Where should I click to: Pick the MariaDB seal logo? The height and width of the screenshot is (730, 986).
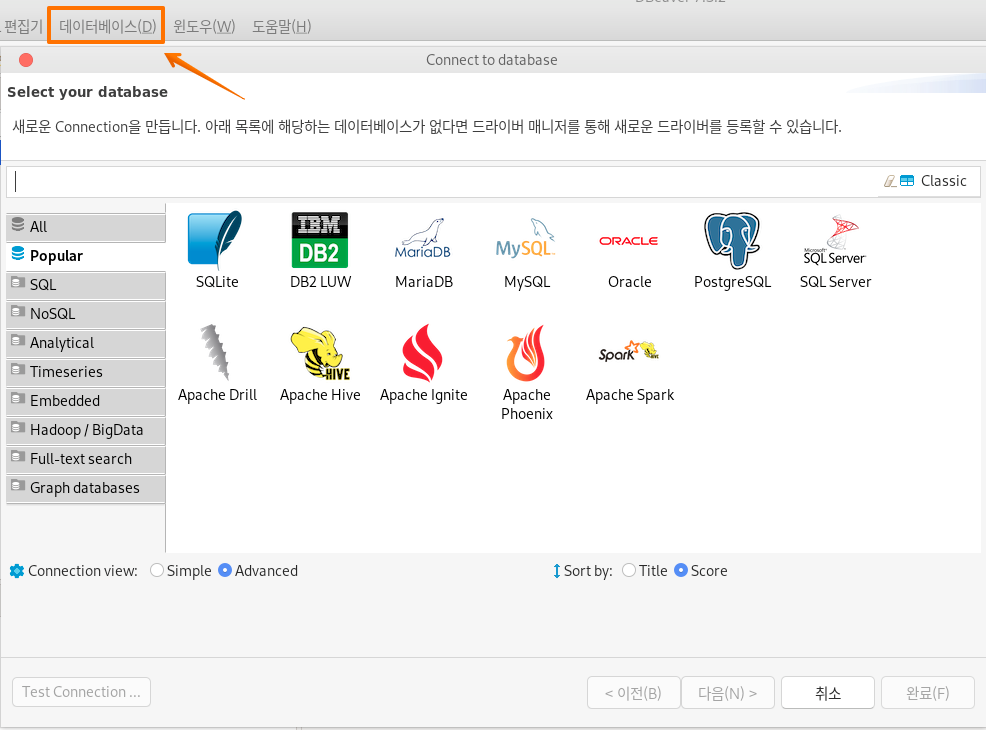[x=423, y=240]
